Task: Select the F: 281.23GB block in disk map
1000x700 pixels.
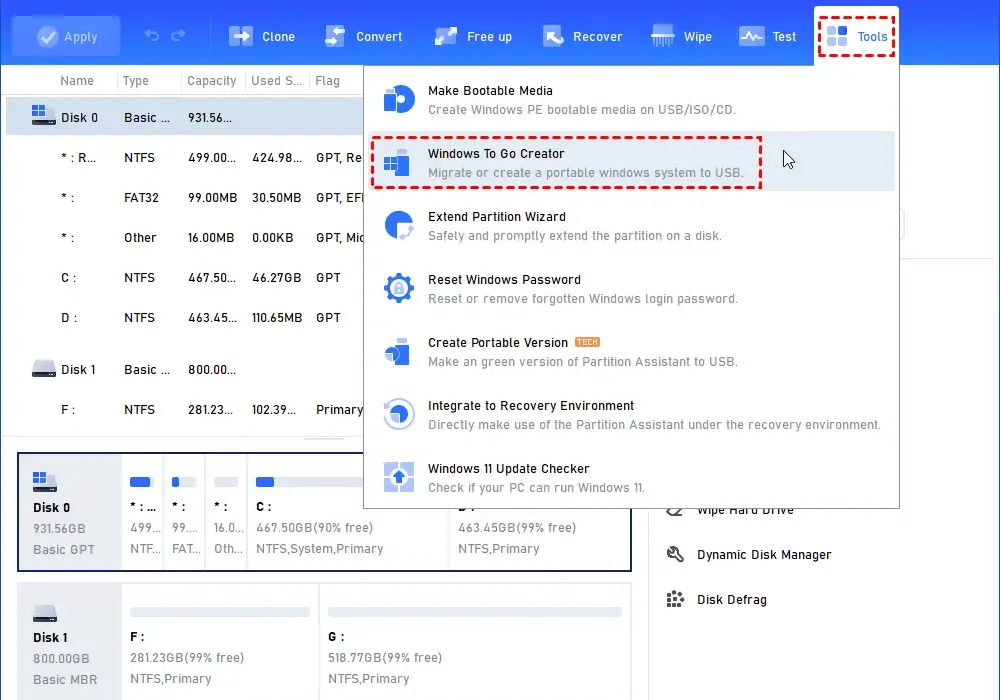Action: (219, 643)
